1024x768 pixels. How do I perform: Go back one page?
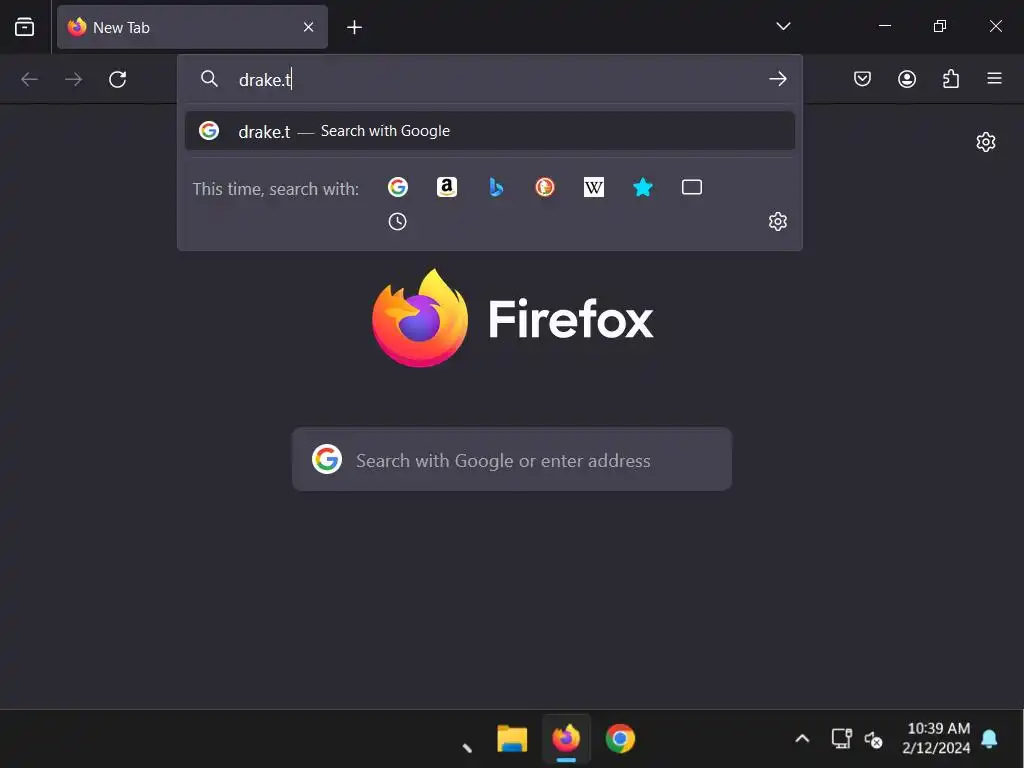click(x=29, y=79)
